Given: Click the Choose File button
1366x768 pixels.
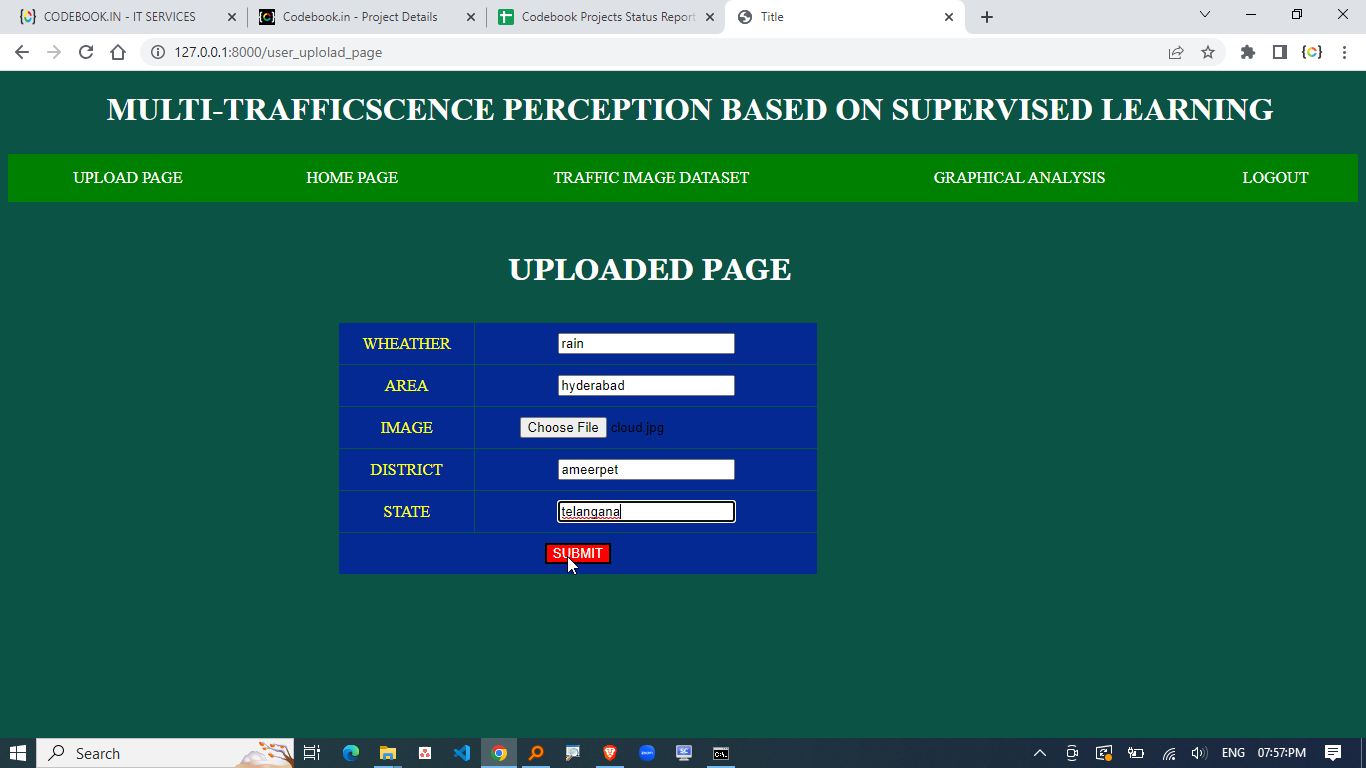Looking at the screenshot, I should tap(563, 428).
